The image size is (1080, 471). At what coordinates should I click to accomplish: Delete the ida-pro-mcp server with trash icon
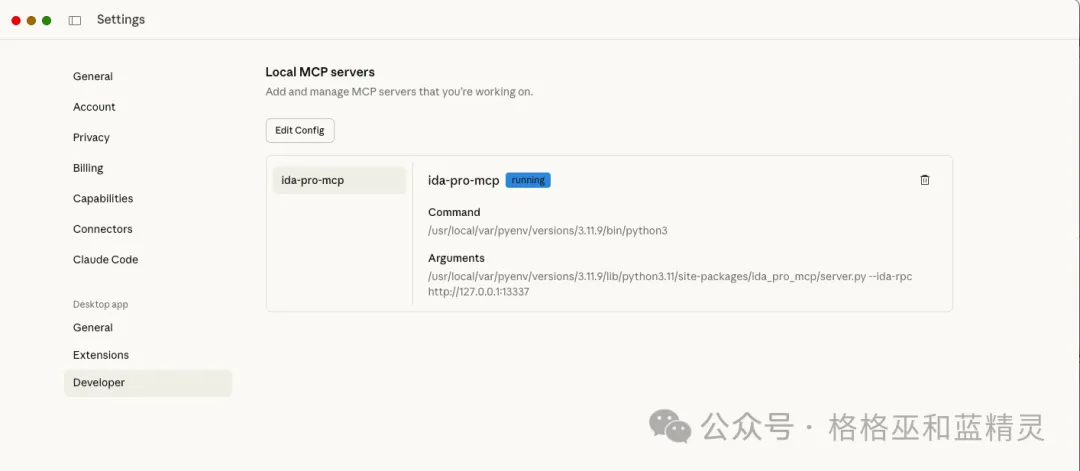[x=924, y=180]
